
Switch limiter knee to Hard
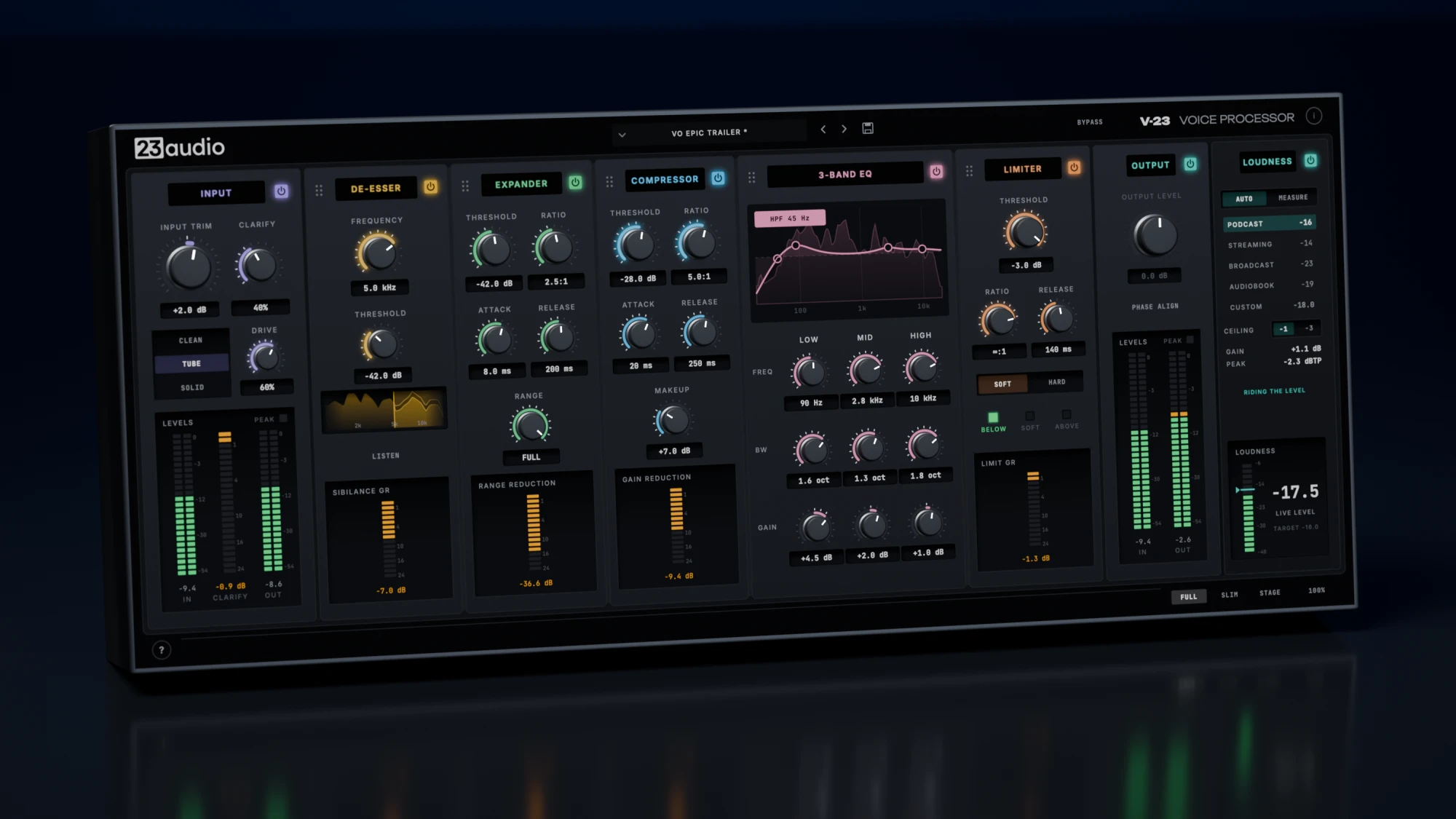(1056, 381)
